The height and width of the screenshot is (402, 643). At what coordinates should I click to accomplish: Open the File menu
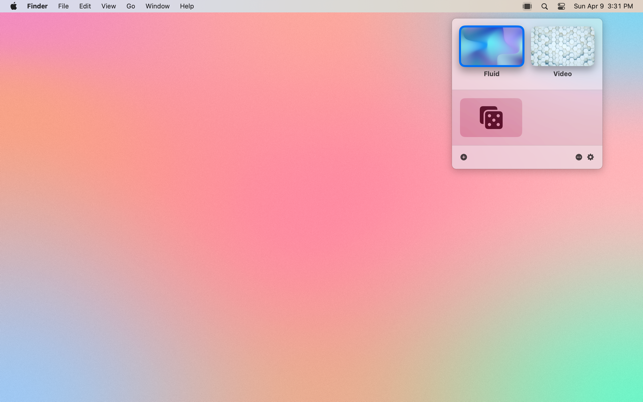(x=63, y=6)
